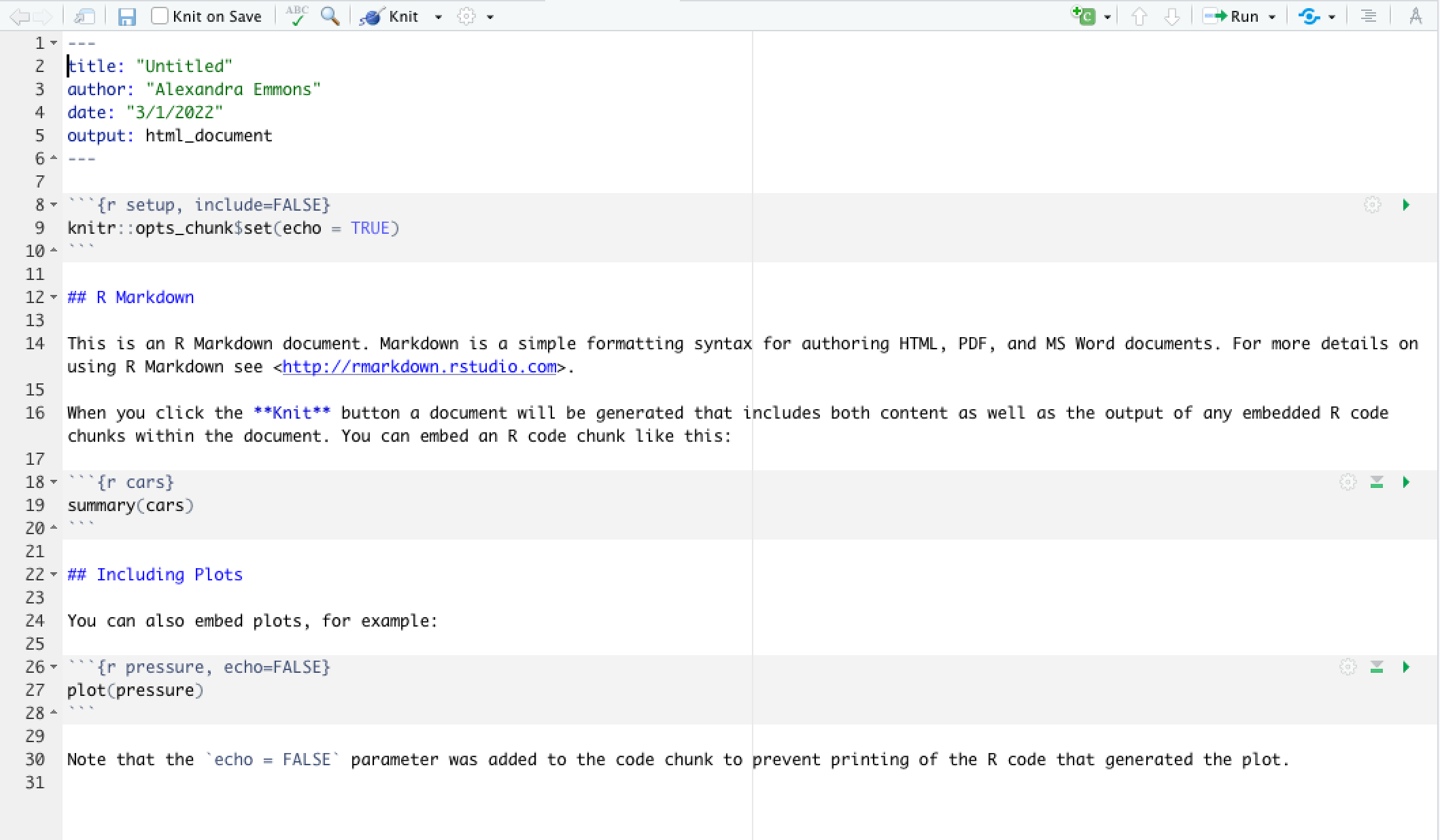The width and height of the screenshot is (1440, 840).
Task: Click the insert new code chunk icon
Action: point(1084,16)
